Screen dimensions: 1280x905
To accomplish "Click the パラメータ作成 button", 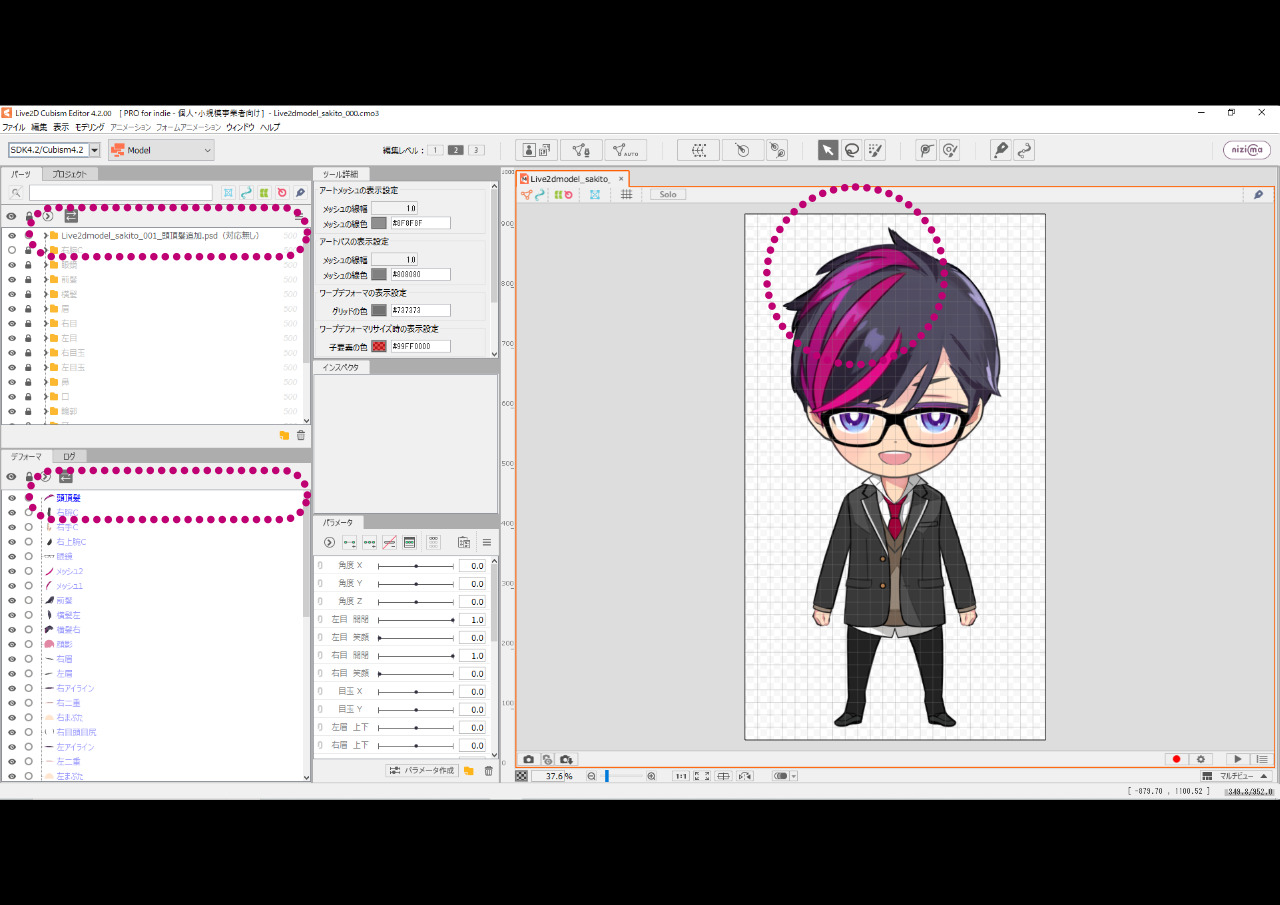I will 423,771.
